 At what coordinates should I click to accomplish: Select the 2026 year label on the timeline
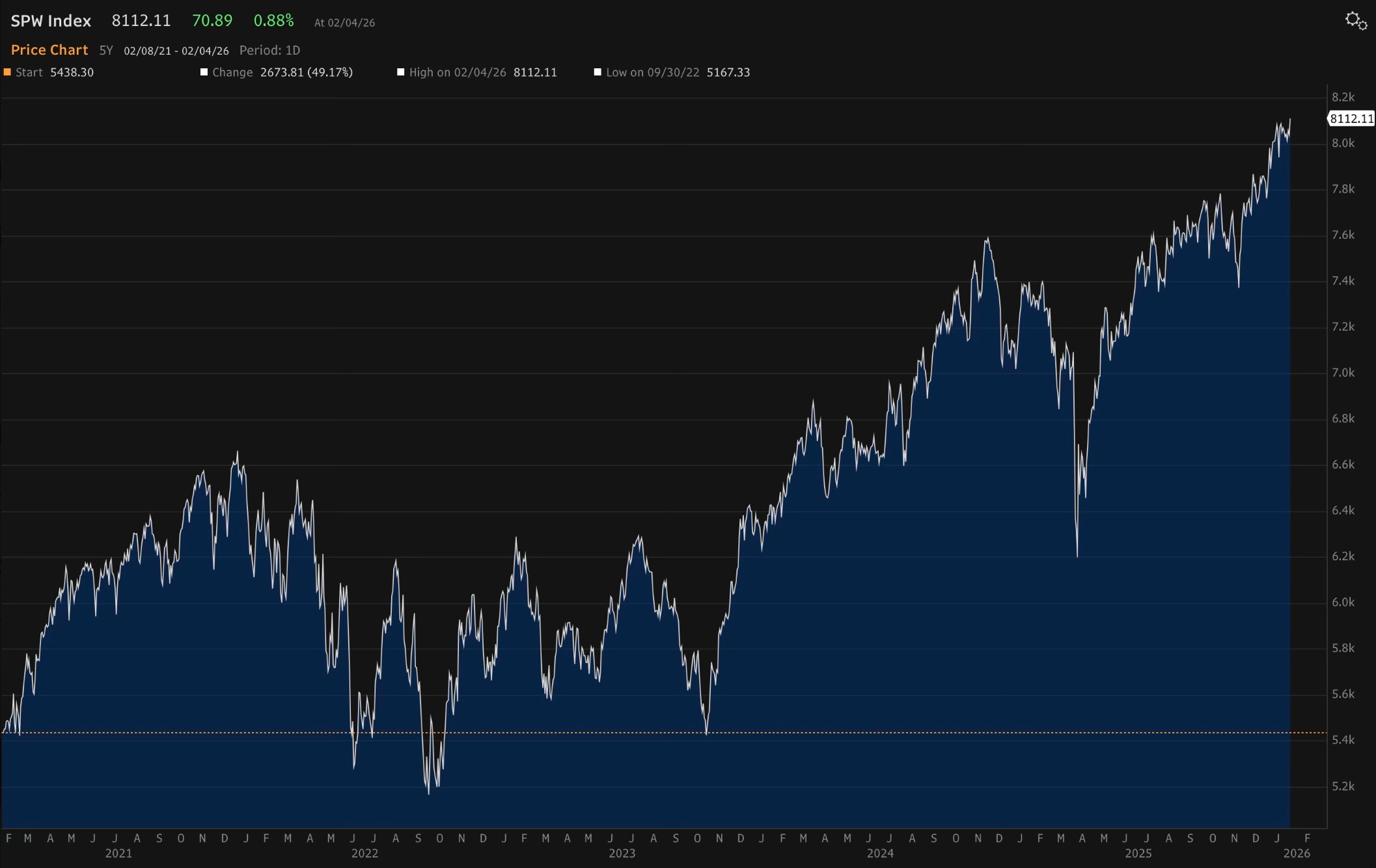(1296, 853)
